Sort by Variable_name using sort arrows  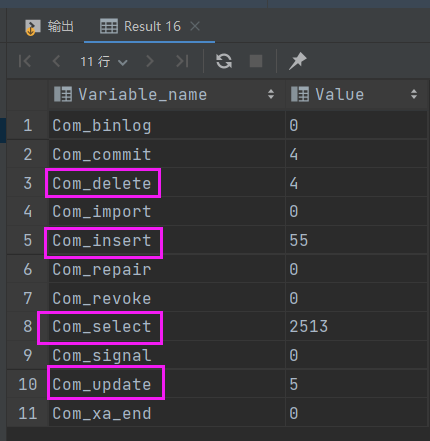click(271, 94)
